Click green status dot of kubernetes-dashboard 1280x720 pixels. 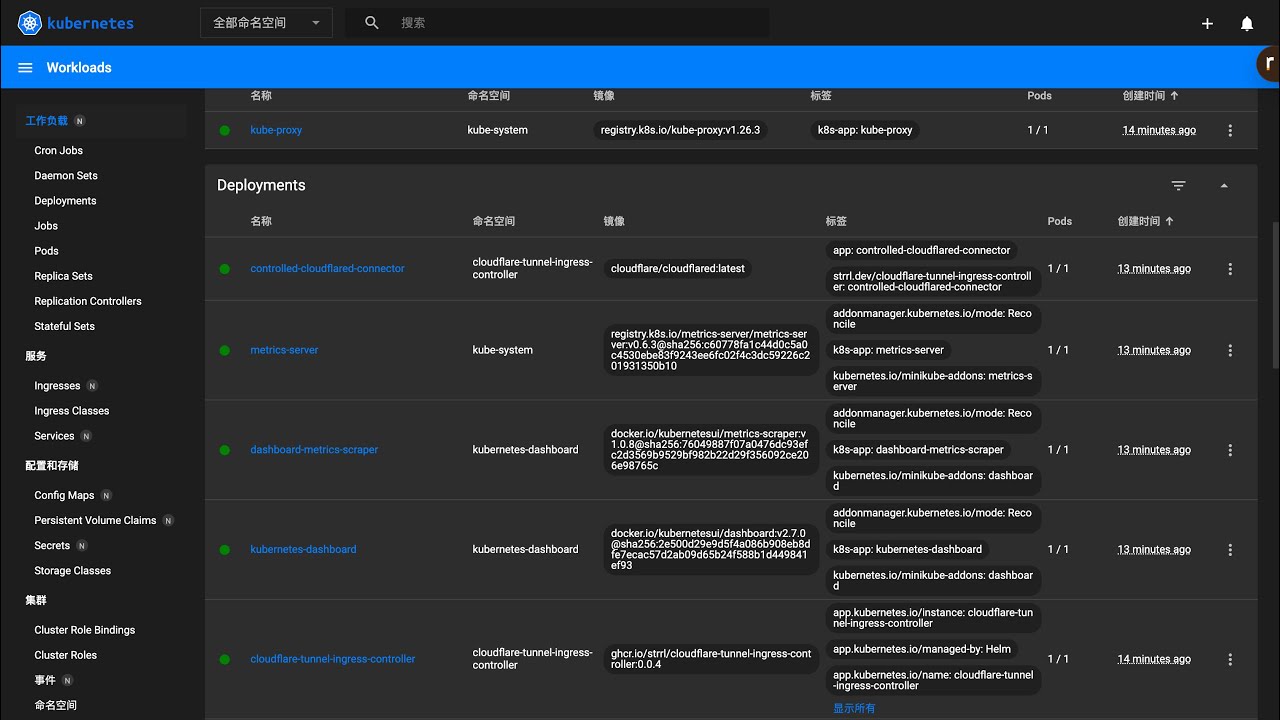[x=225, y=549]
